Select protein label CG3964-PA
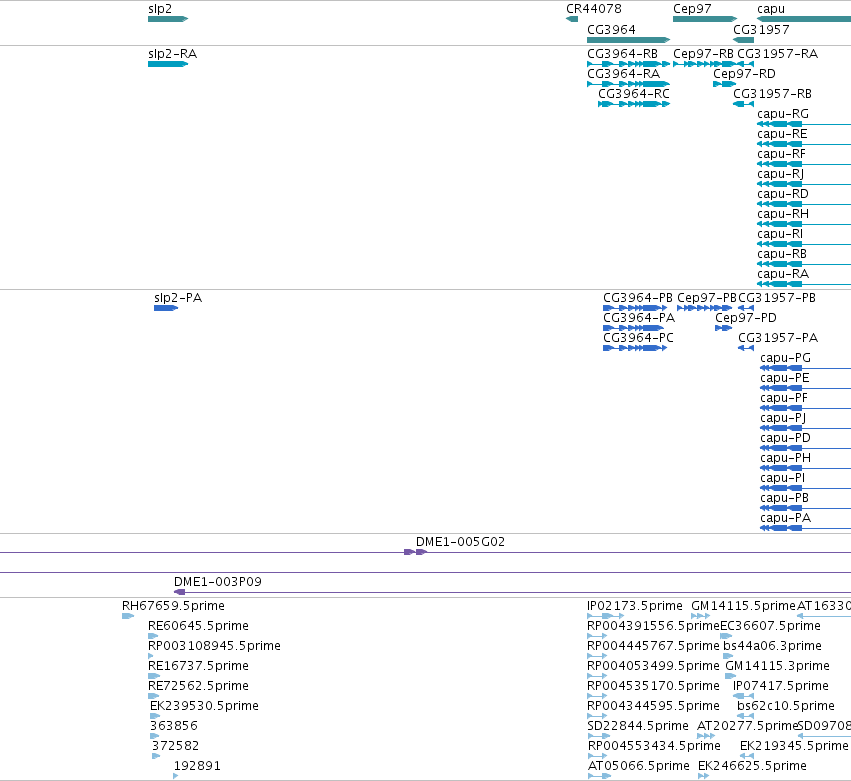851x781 pixels. [639, 318]
